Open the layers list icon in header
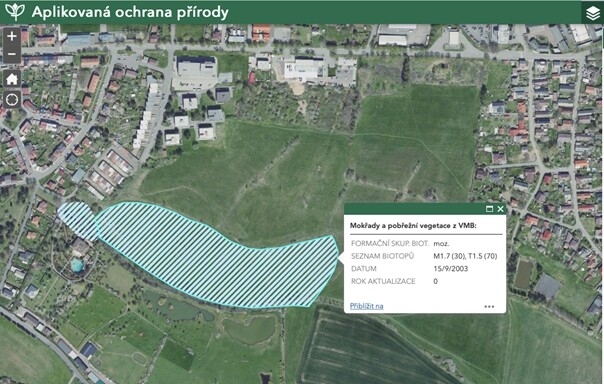This screenshot has width=604, height=384. (x=592, y=13)
